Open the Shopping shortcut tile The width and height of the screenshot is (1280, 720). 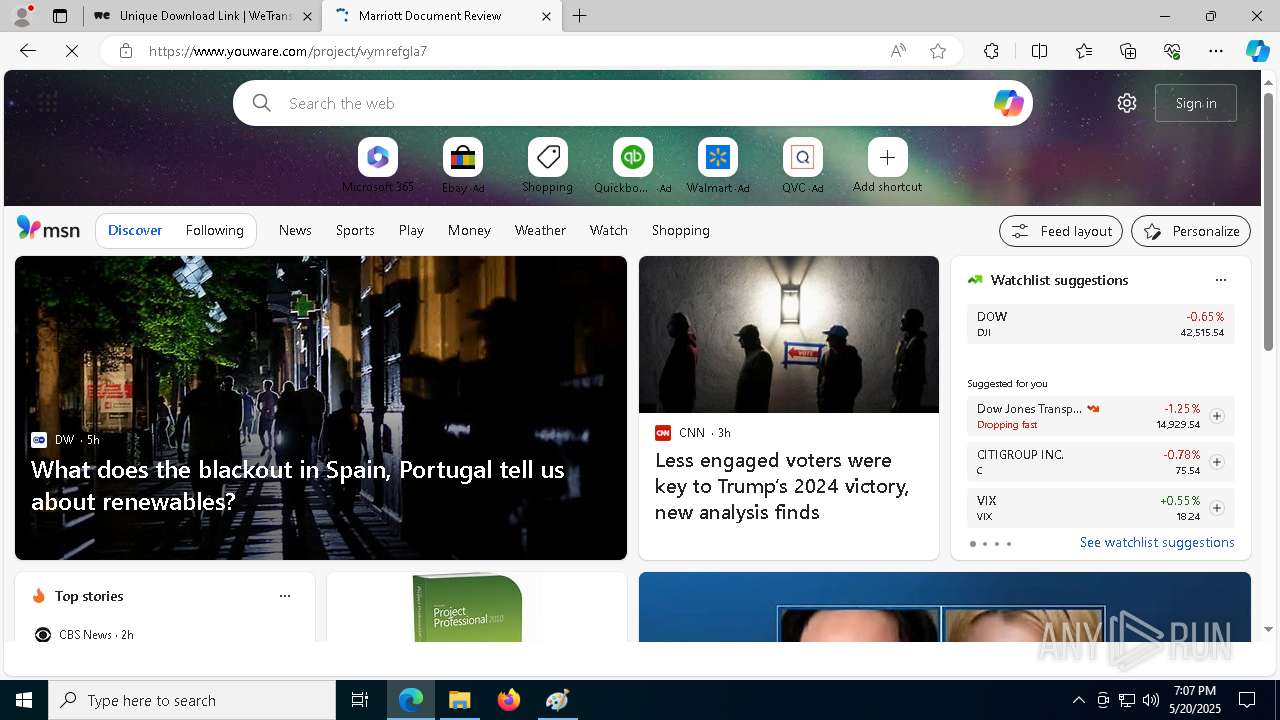click(x=548, y=157)
